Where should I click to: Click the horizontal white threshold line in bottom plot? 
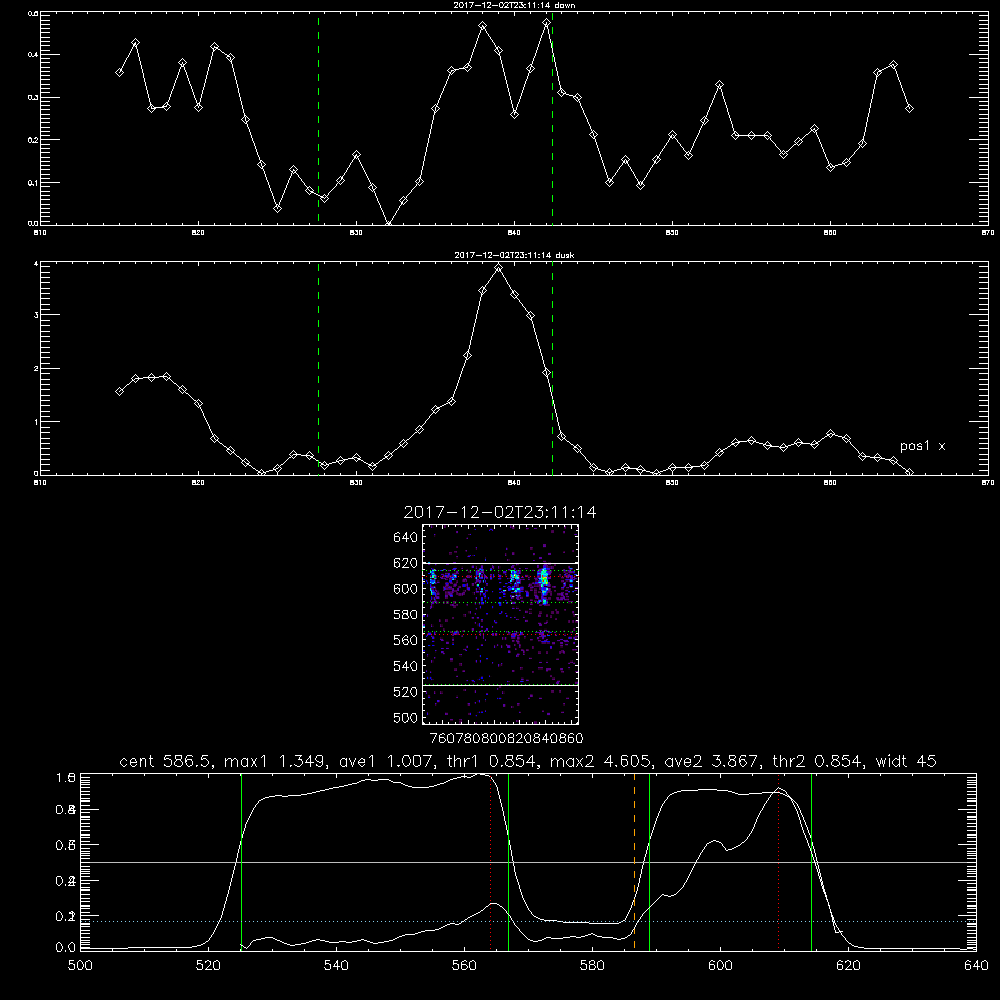click(x=526, y=862)
